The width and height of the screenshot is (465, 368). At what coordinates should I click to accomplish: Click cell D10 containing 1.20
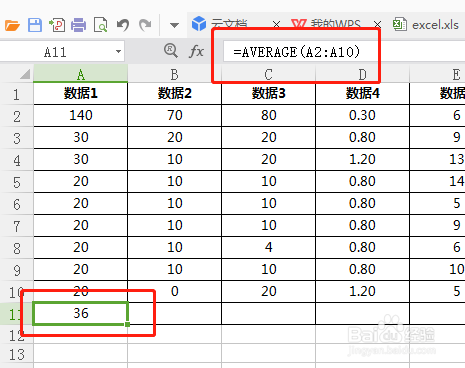[x=362, y=292]
